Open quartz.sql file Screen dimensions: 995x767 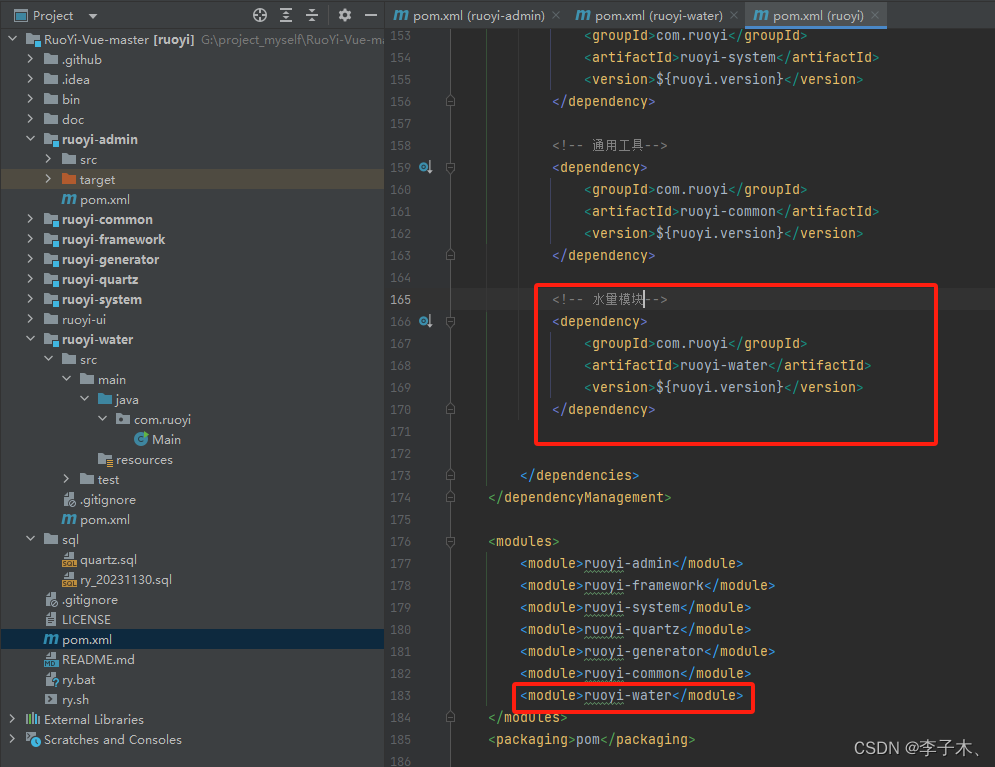[108, 560]
